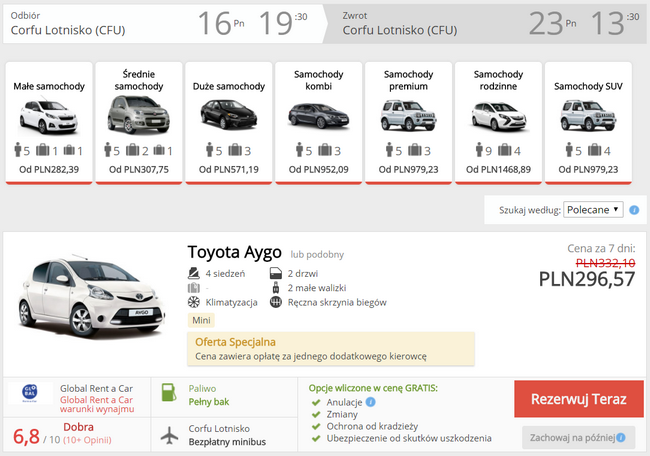Click the seat icon beside 4 siedzeń
This screenshot has height=456, width=650.
point(194,273)
